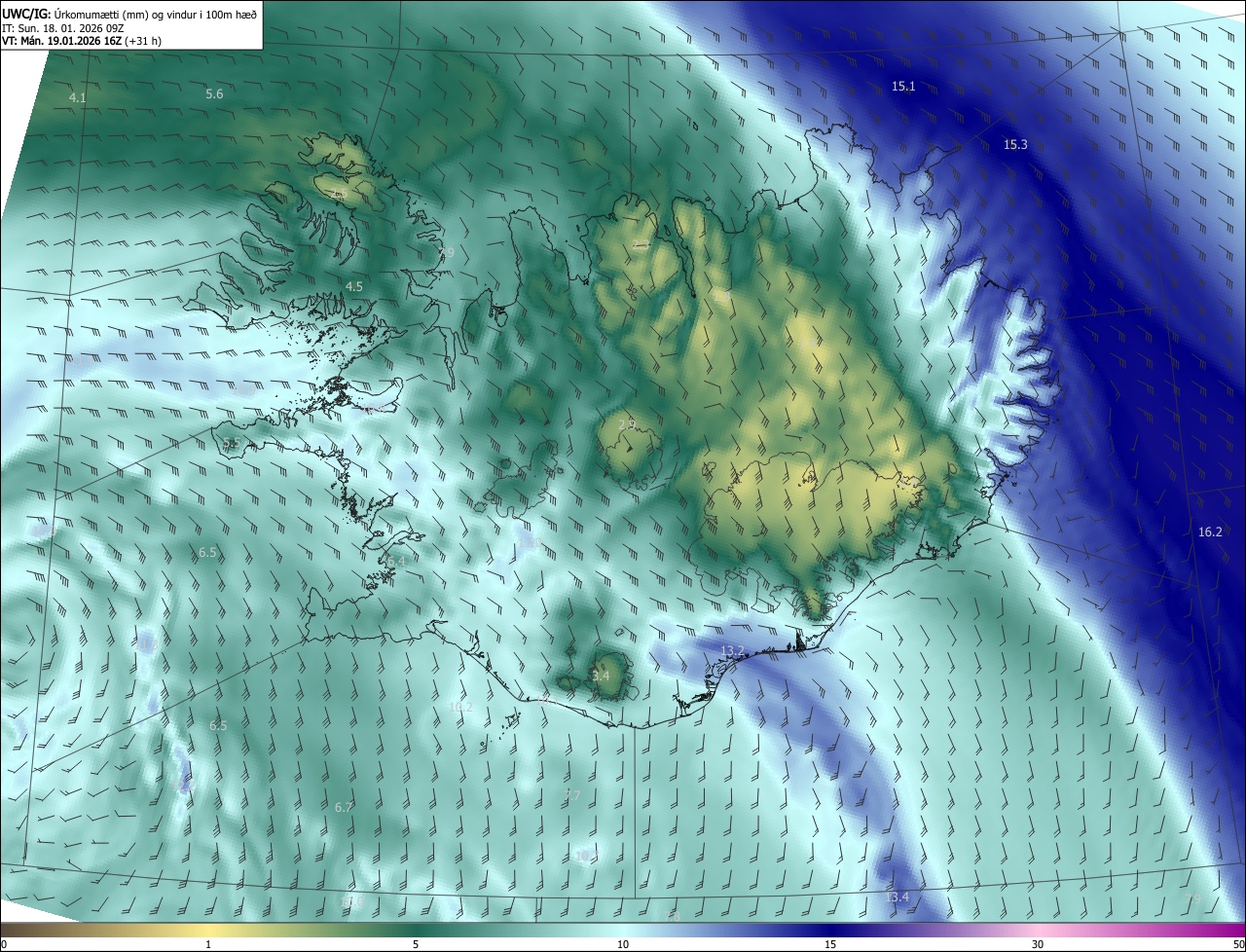Click the 6.7 value label
Screen dimensions: 1246x952
(344, 807)
